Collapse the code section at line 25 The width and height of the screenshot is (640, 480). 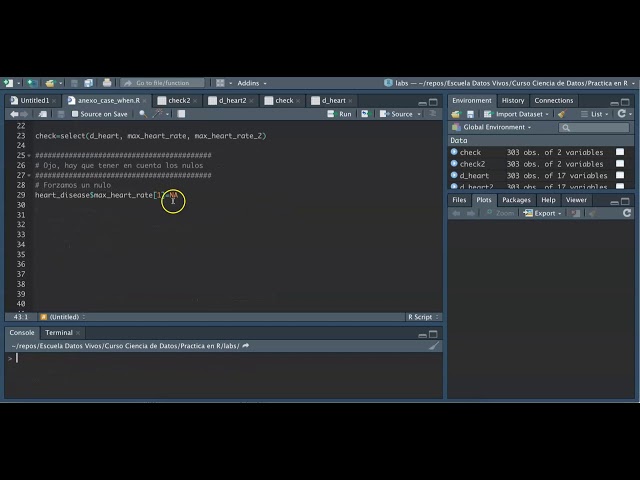click(29, 156)
